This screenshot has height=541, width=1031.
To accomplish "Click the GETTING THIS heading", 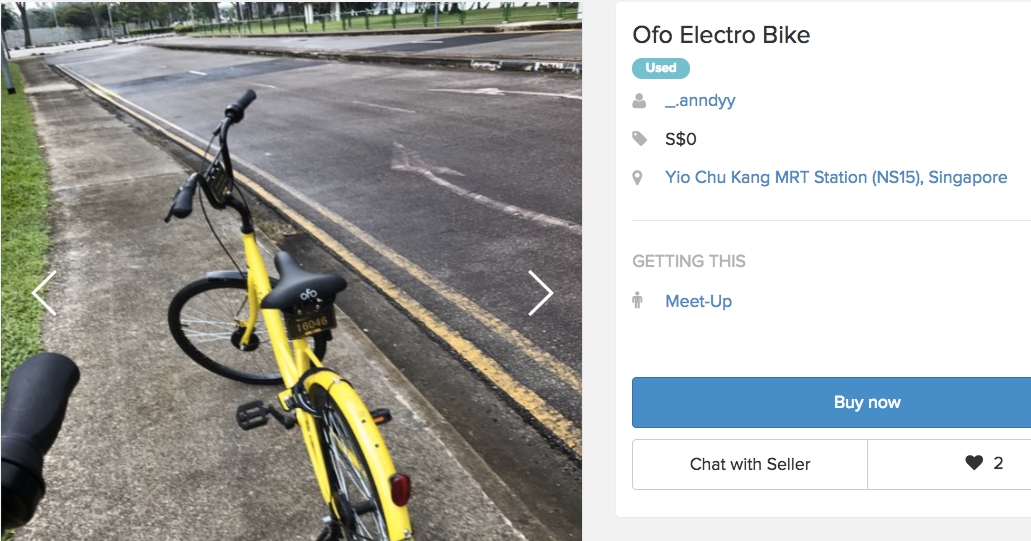I will point(689,261).
